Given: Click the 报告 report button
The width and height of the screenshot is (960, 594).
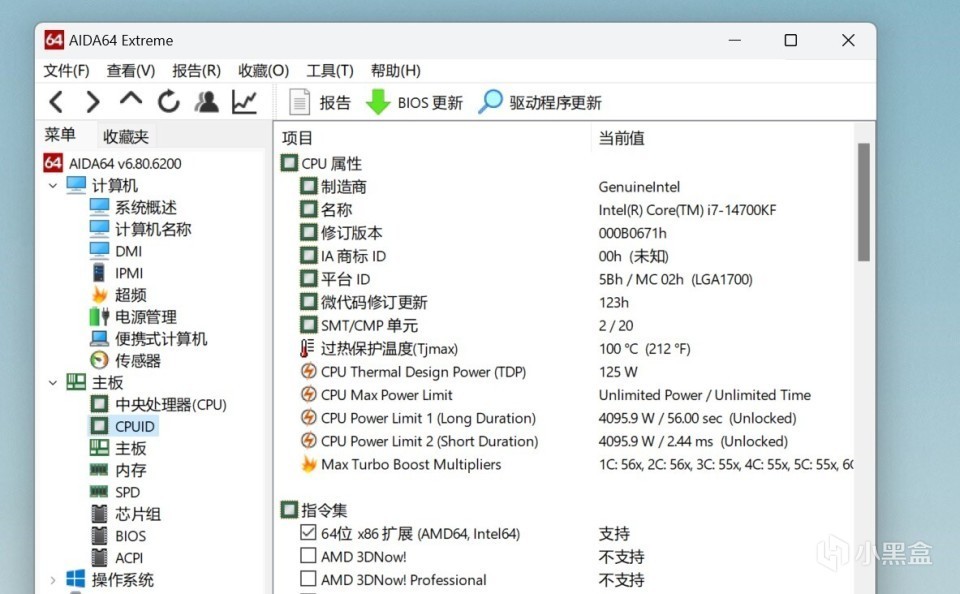Looking at the screenshot, I should coord(320,102).
